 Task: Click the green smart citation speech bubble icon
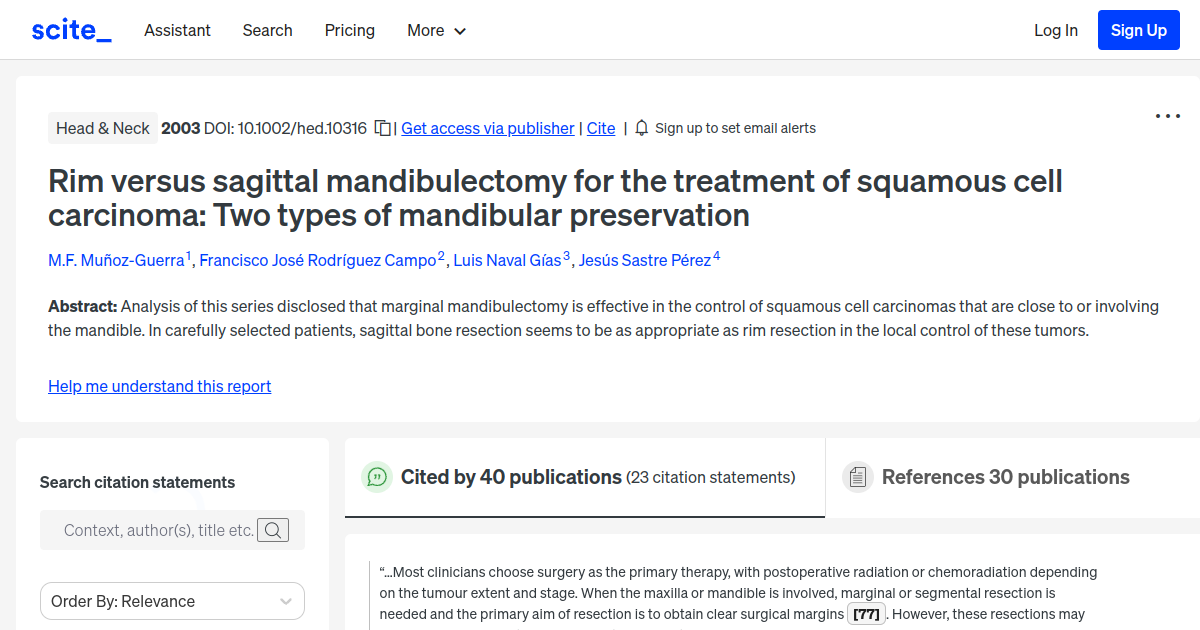[x=376, y=477]
